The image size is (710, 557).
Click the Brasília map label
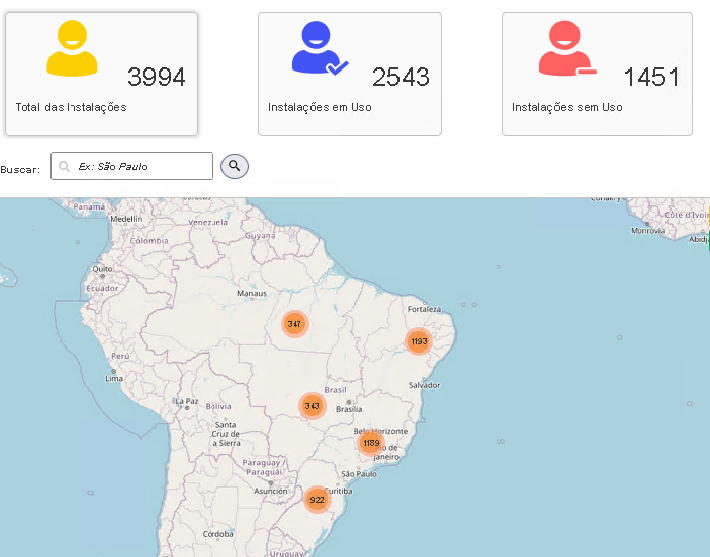[x=349, y=409]
